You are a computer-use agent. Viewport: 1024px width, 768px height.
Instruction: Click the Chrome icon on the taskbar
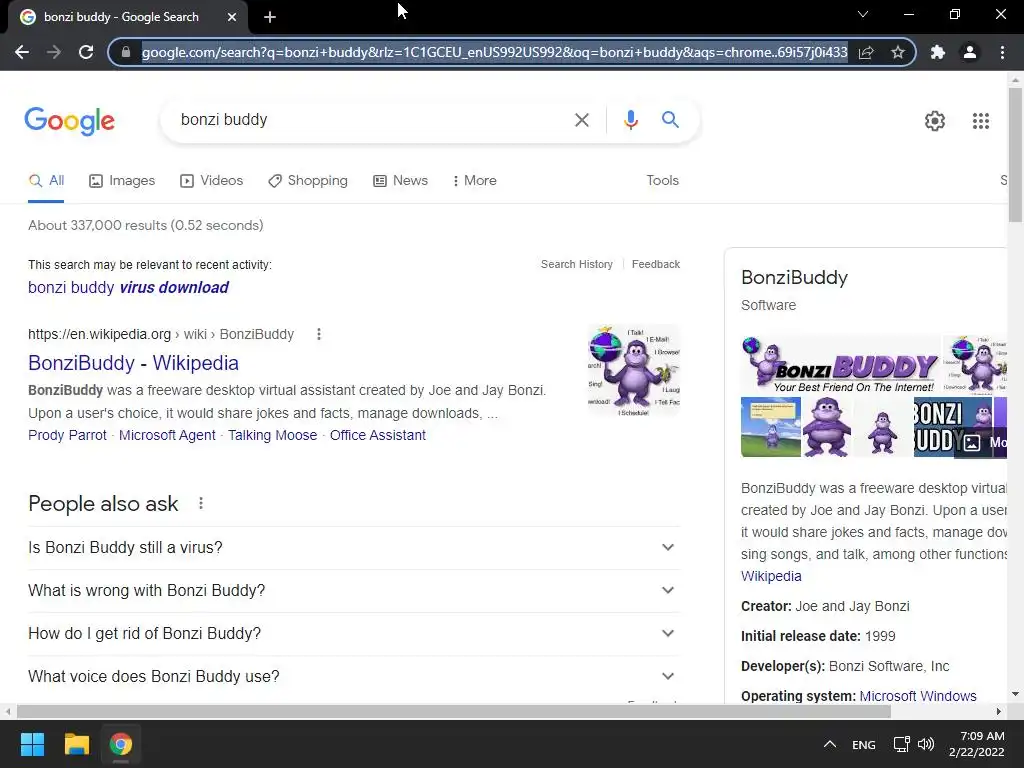pyautogui.click(x=120, y=744)
